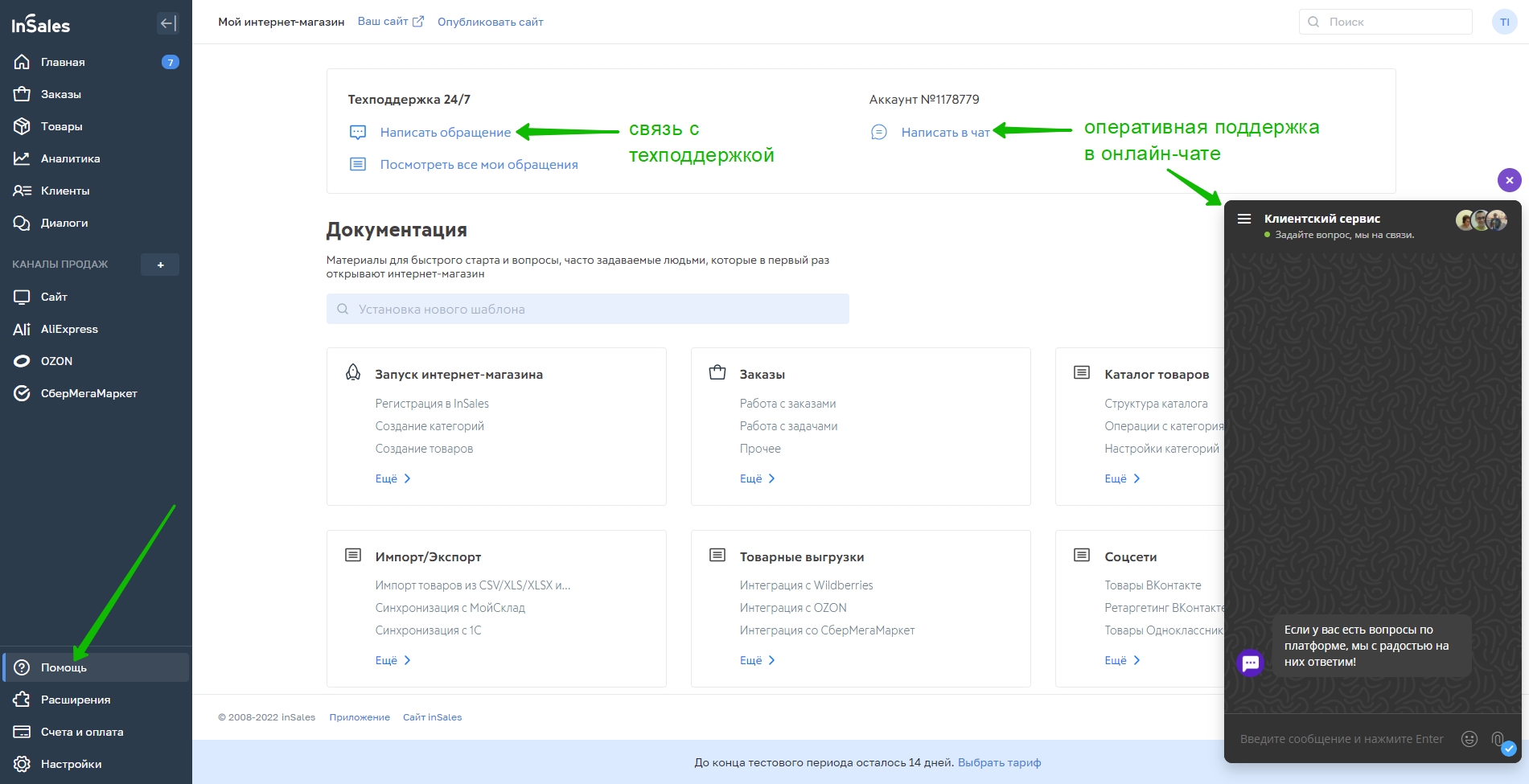
Task: Open the Сайт sales channel
Action: point(96,297)
